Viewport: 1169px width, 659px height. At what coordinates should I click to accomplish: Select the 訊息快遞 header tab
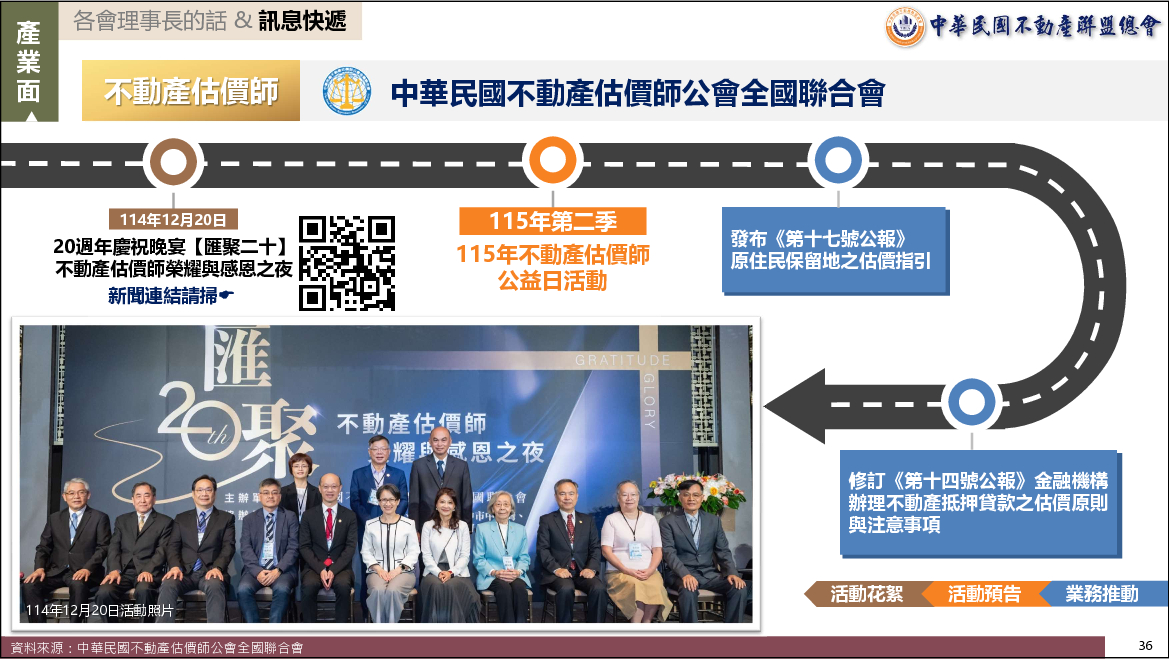(x=302, y=21)
